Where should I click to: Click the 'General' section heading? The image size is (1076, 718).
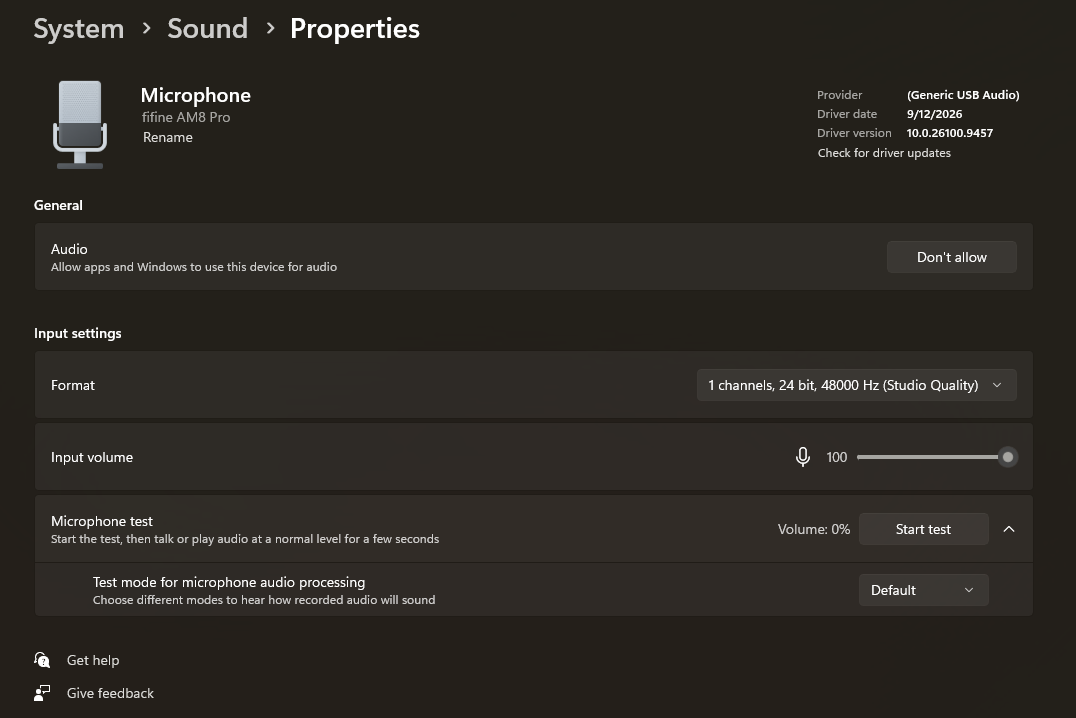pyautogui.click(x=58, y=205)
